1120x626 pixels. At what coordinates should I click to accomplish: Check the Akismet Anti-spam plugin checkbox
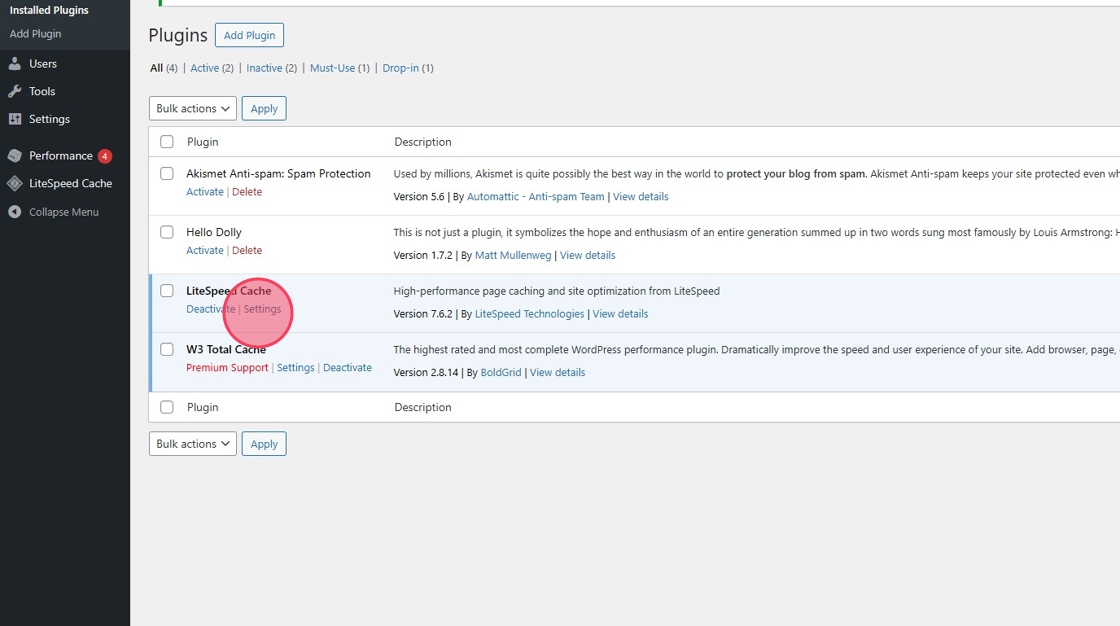pos(167,174)
